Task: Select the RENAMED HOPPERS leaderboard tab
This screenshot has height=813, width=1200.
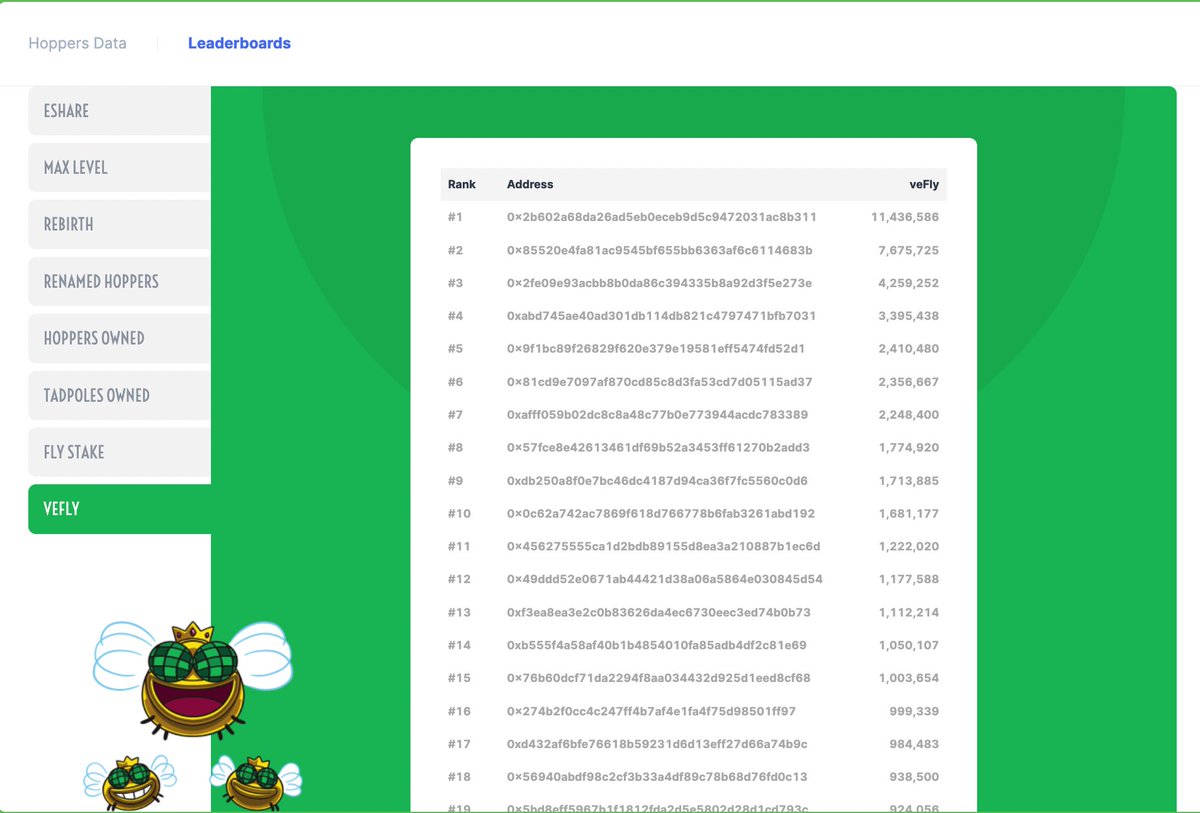Action: pyautogui.click(x=119, y=281)
